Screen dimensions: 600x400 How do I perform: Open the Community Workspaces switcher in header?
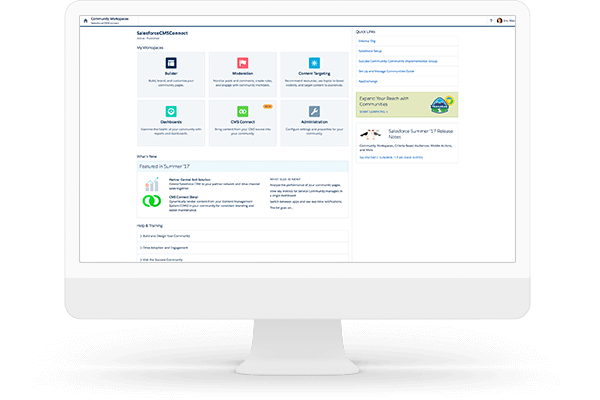109,21
